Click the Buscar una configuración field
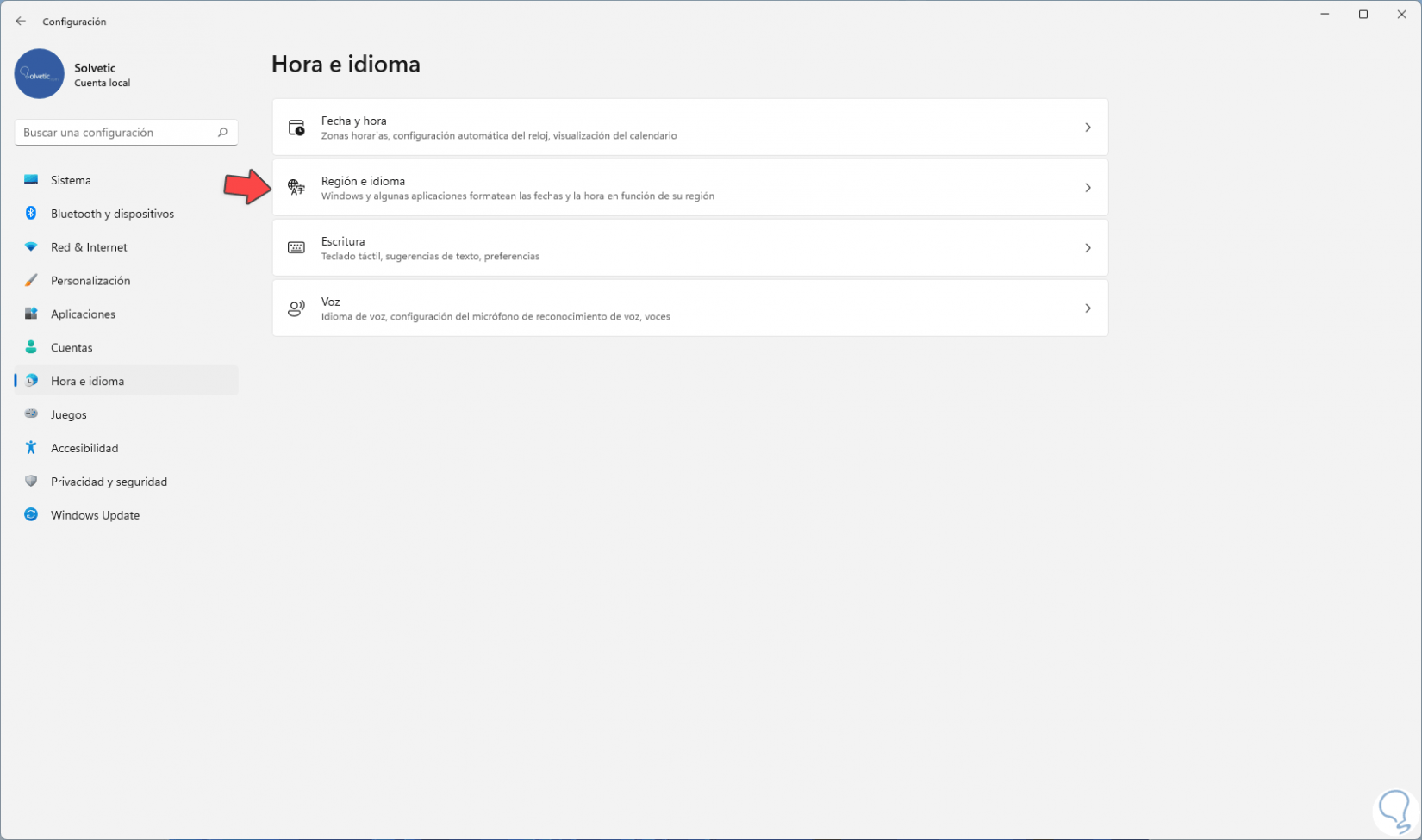 point(116,133)
